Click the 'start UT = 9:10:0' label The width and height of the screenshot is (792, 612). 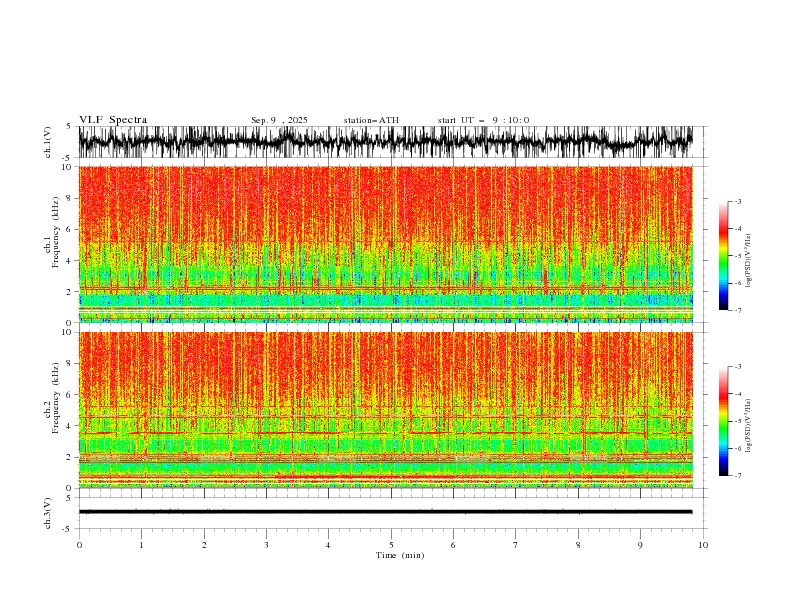point(483,120)
